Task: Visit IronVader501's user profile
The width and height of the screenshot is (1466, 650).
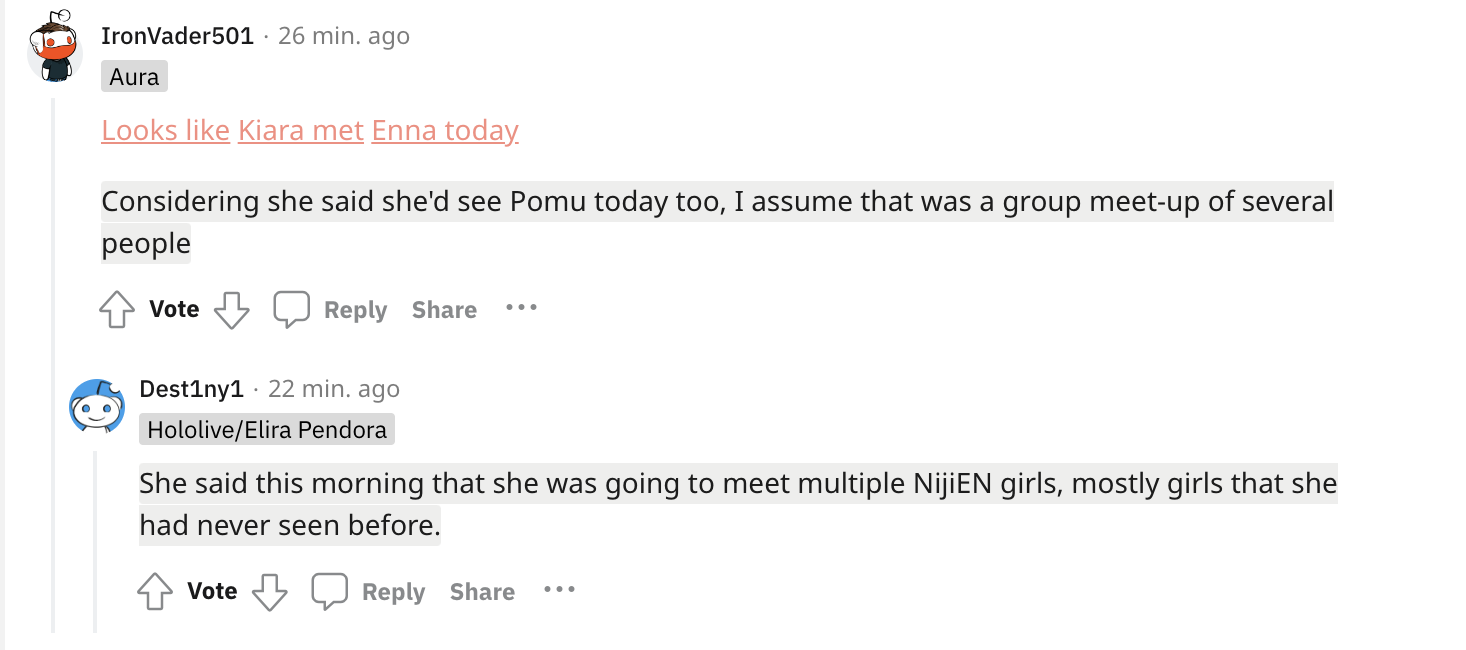Action: pos(178,36)
